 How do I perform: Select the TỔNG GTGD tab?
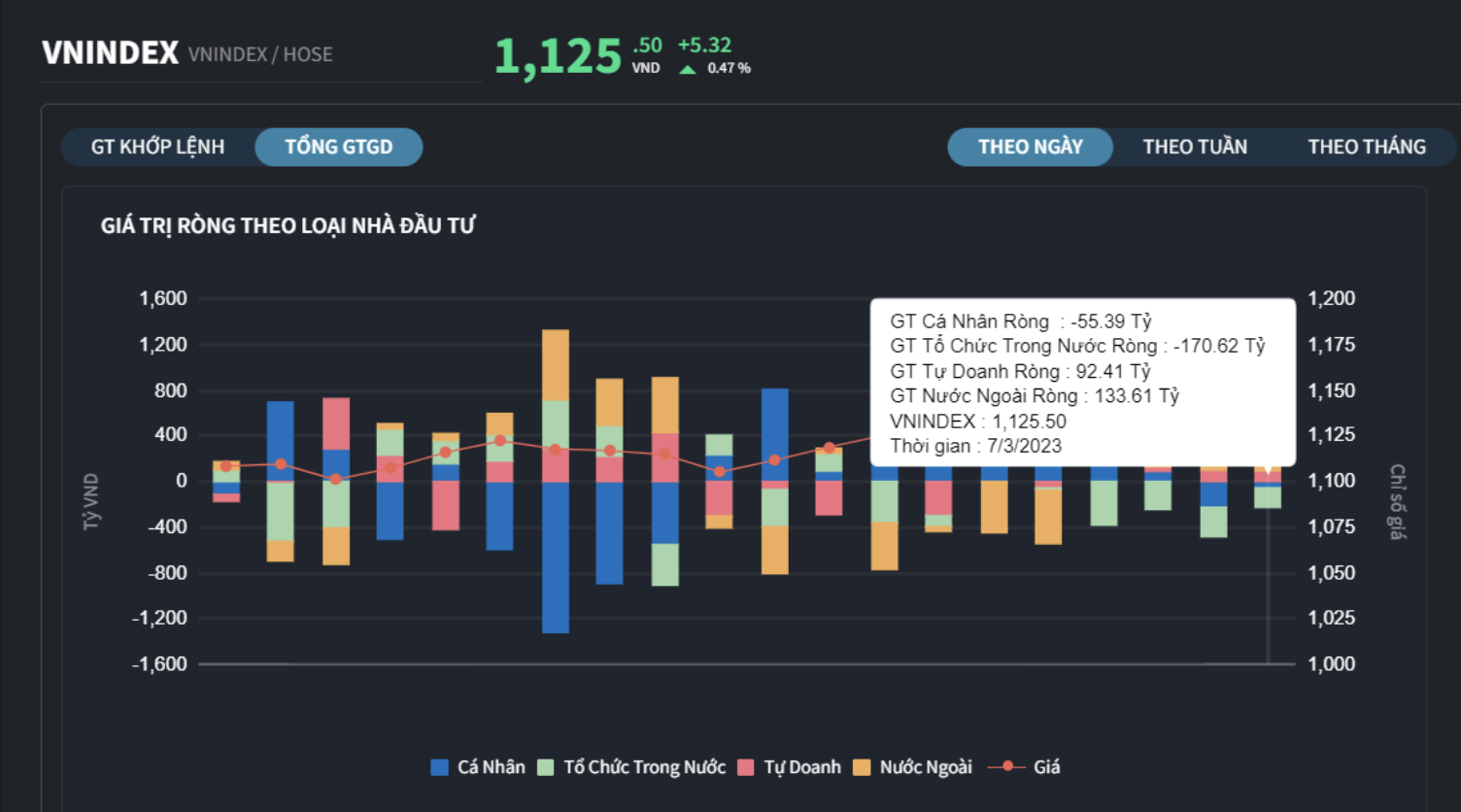(338, 147)
